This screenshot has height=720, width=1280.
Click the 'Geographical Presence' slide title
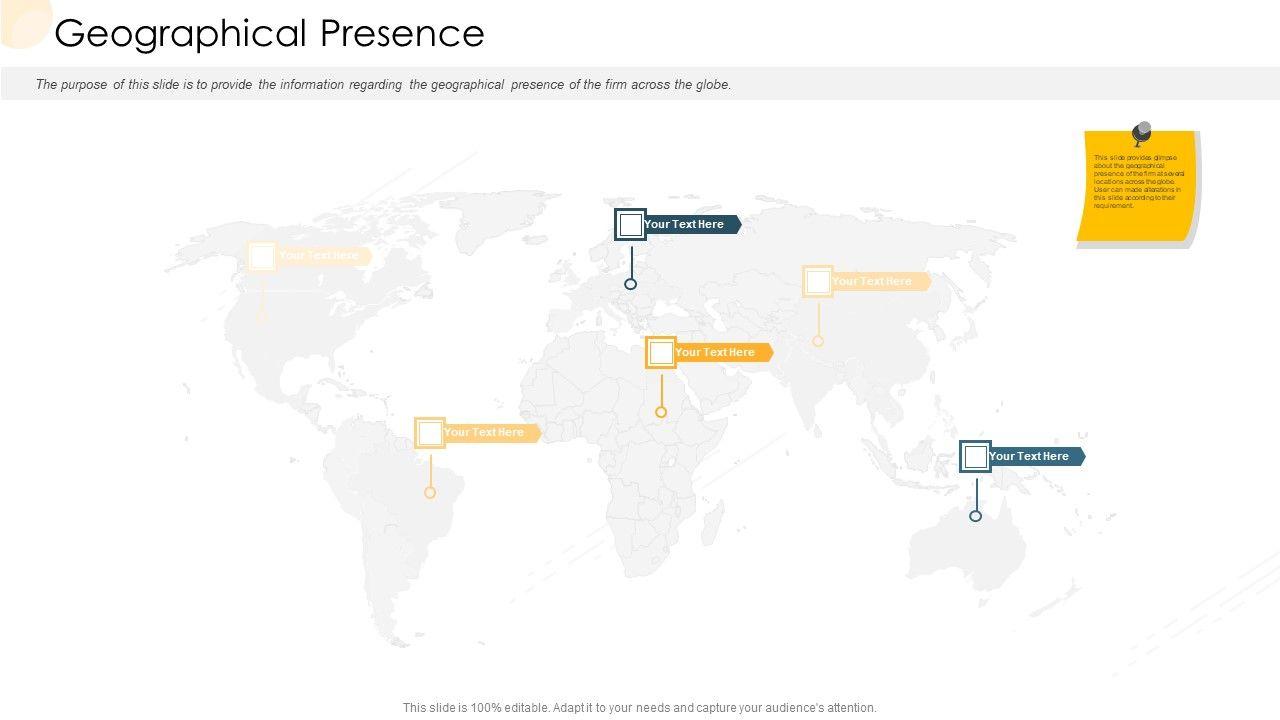point(270,34)
